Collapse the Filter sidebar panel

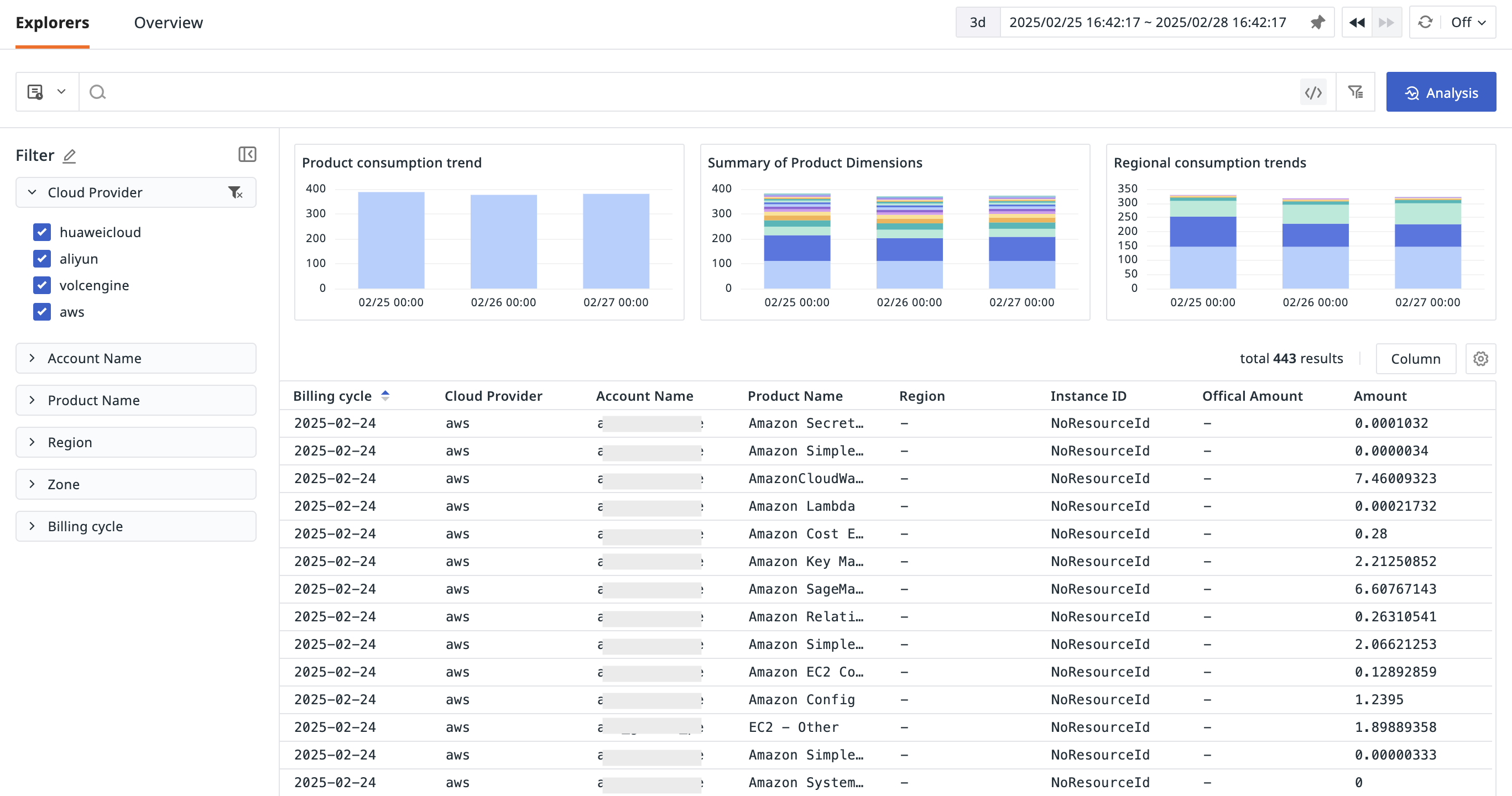tap(247, 155)
